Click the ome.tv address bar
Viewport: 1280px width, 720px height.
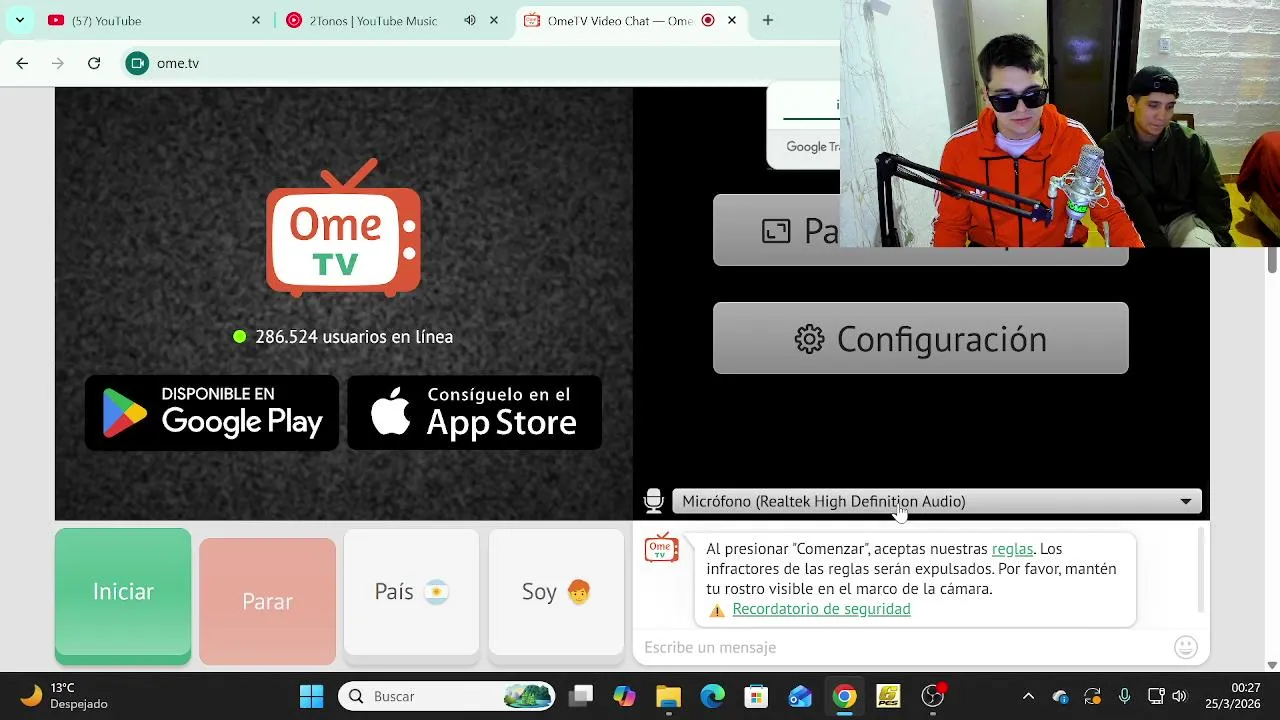click(178, 63)
